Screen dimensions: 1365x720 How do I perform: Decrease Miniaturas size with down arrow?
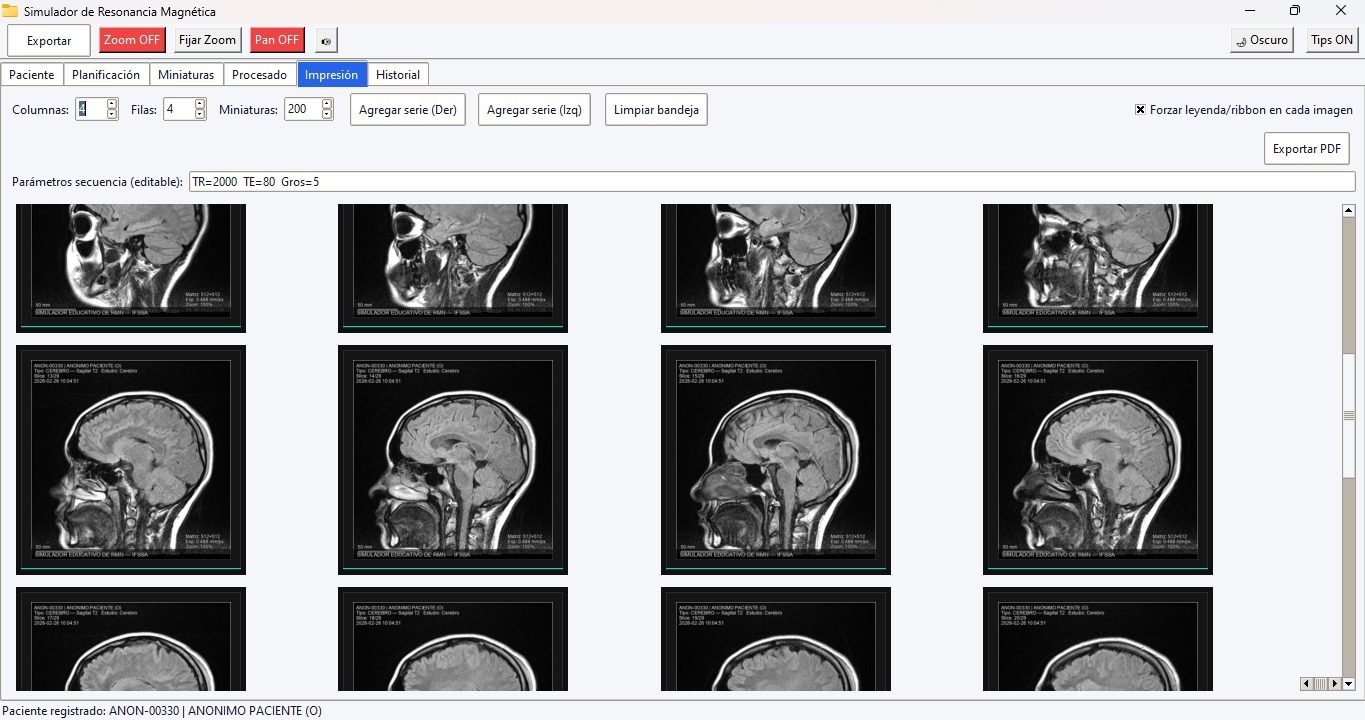pos(327,115)
